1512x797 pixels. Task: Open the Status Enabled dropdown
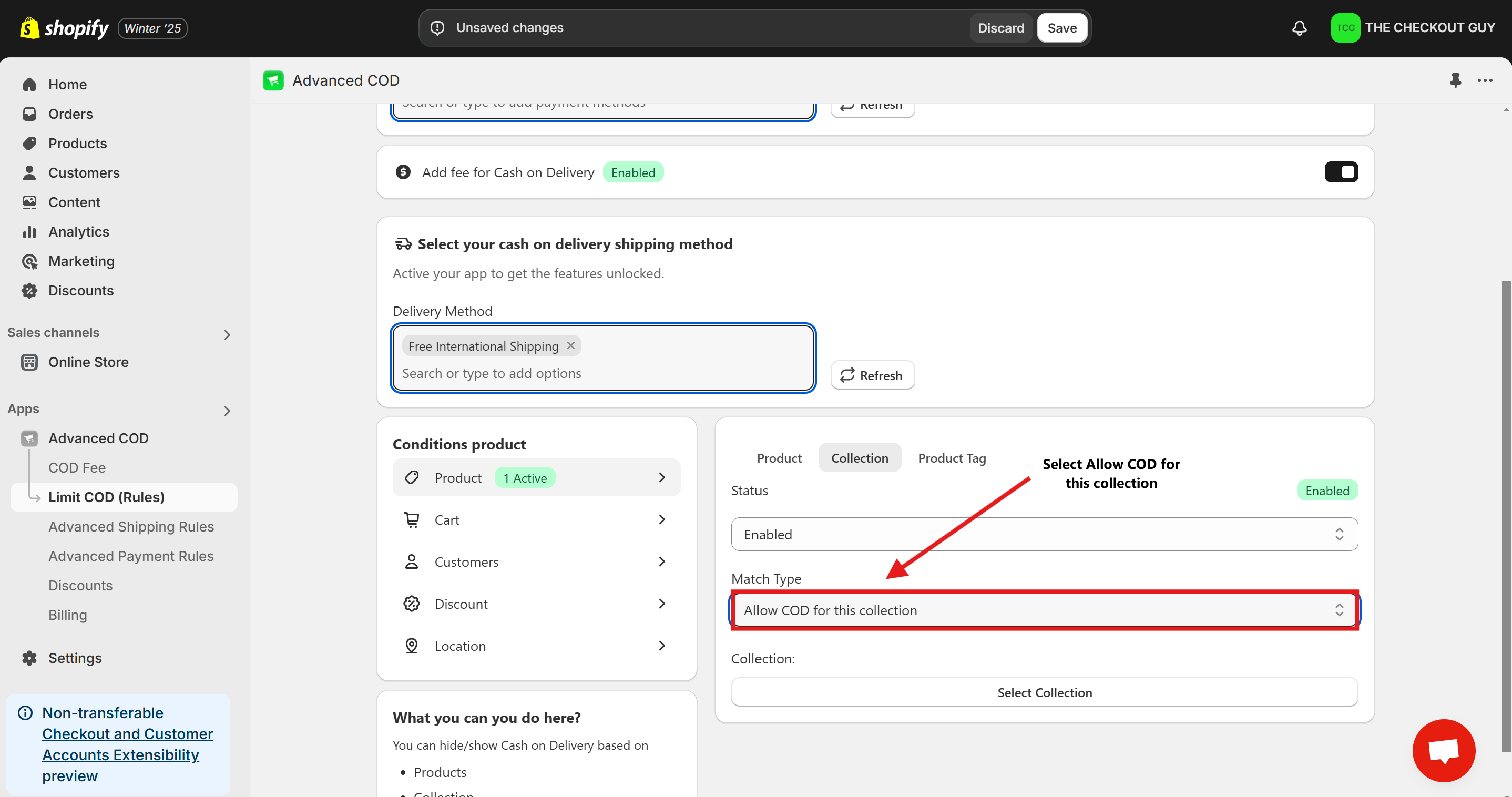coord(1044,534)
